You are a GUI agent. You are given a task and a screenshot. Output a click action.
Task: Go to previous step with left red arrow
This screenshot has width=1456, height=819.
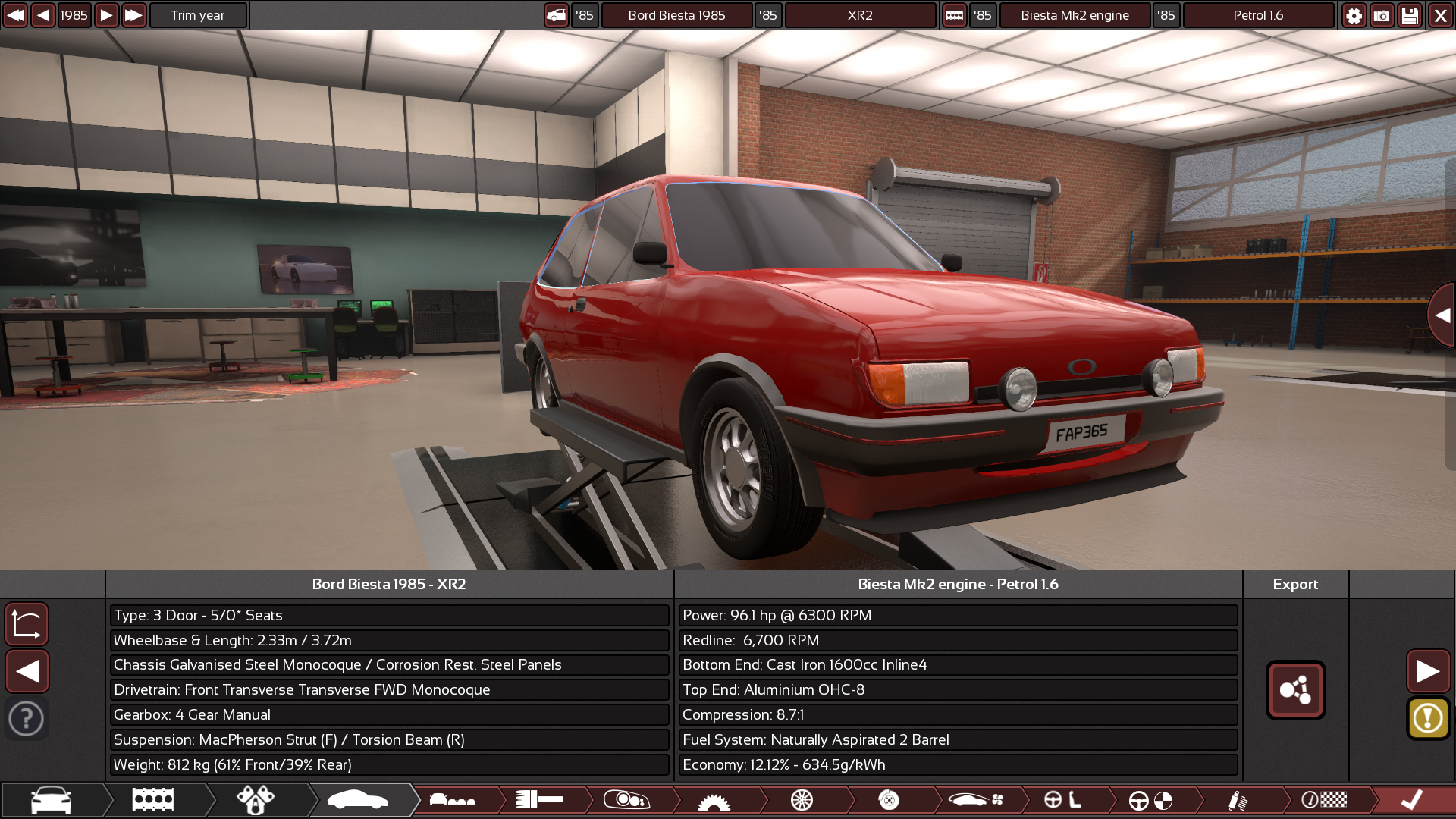click(27, 671)
